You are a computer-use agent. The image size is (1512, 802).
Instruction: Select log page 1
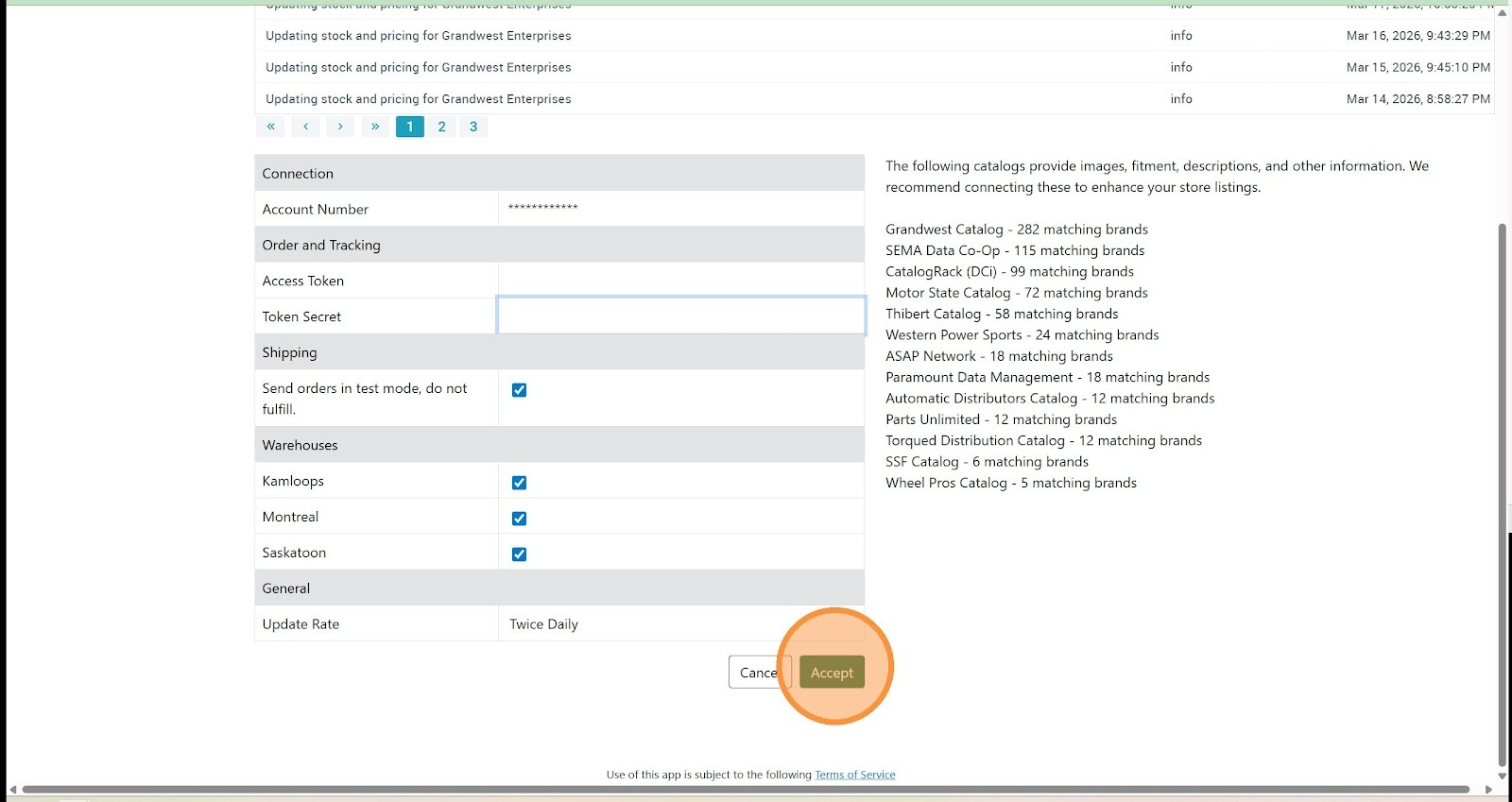click(410, 127)
